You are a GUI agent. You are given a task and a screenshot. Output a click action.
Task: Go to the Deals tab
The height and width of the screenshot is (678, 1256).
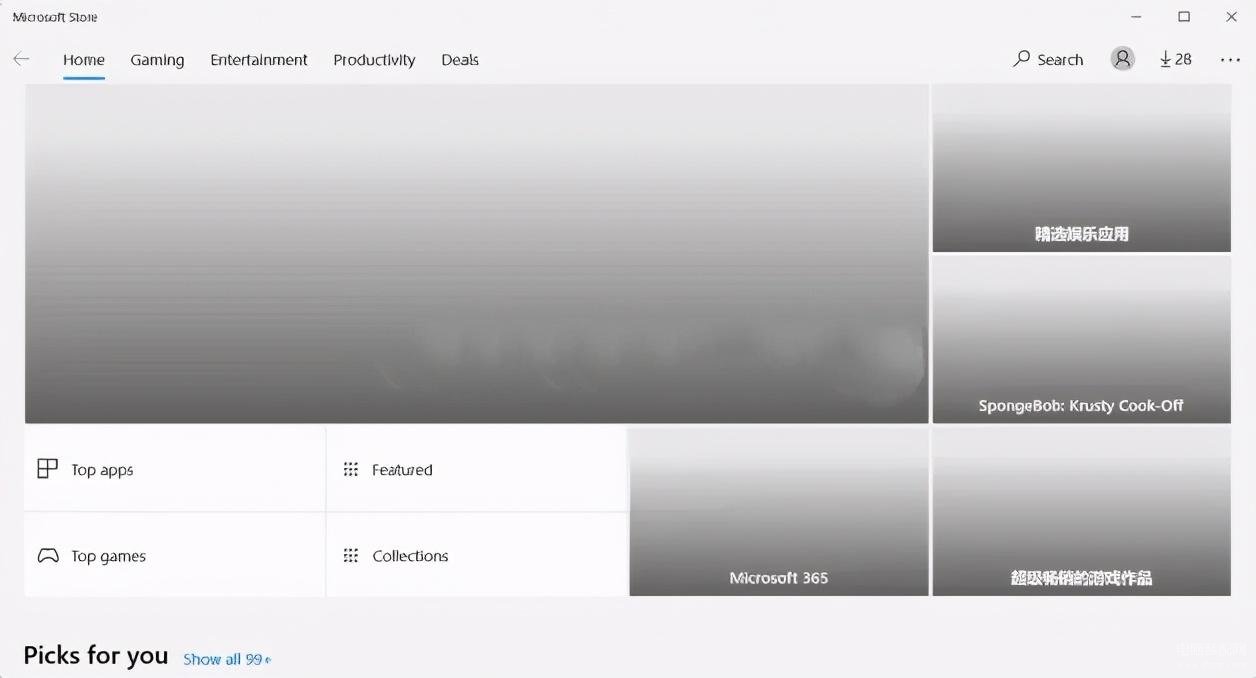tap(460, 60)
